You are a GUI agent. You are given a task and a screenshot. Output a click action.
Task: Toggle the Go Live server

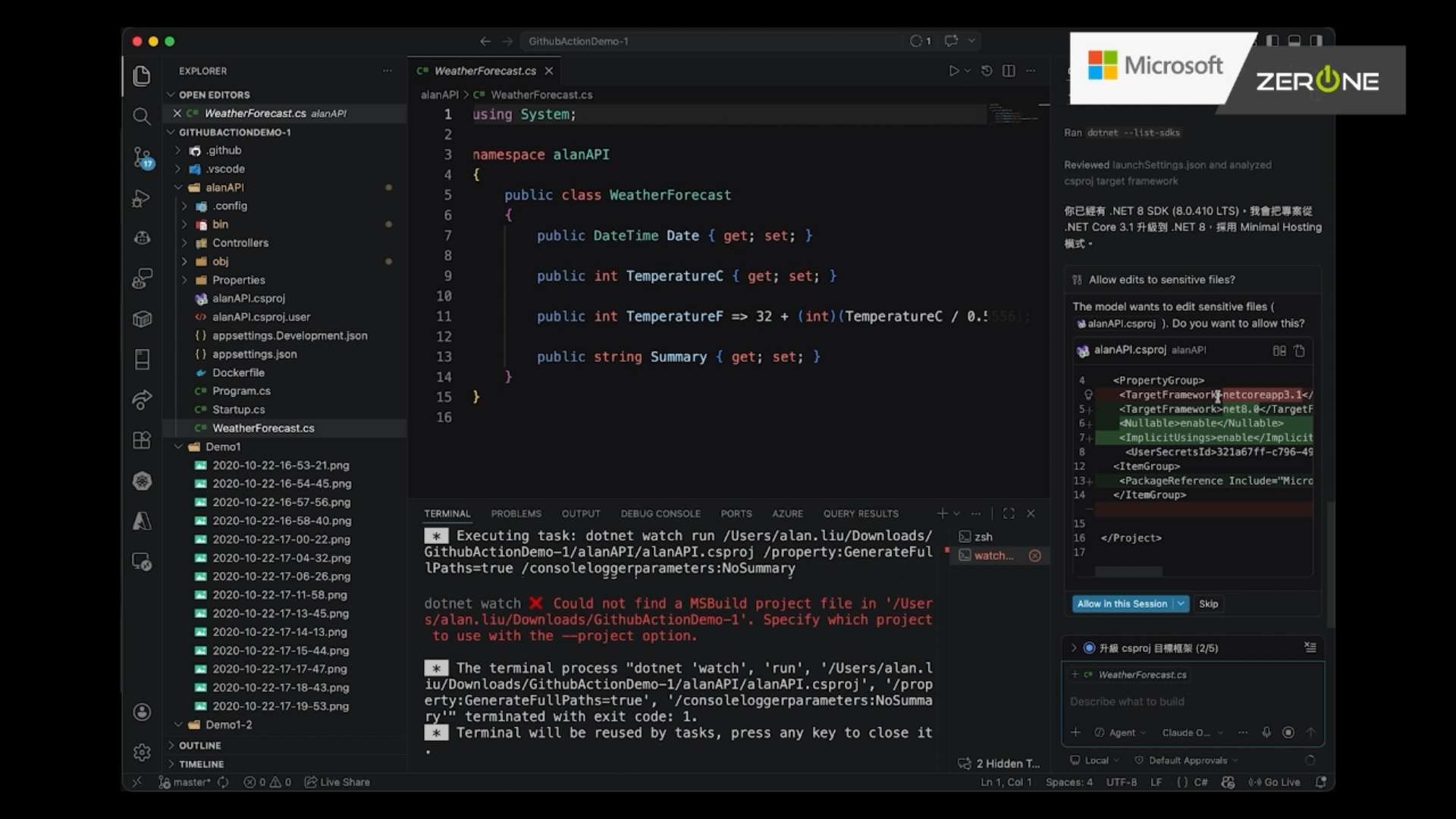click(x=1275, y=782)
